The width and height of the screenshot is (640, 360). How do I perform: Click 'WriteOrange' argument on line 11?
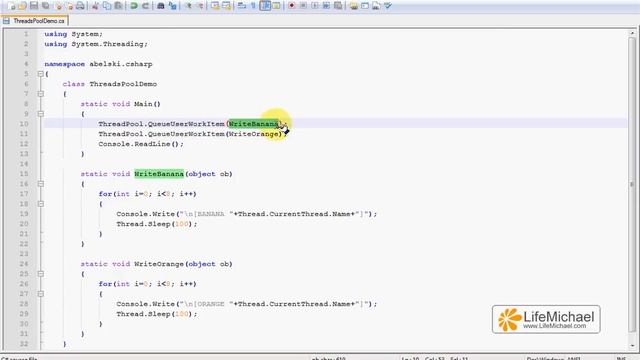253,134
